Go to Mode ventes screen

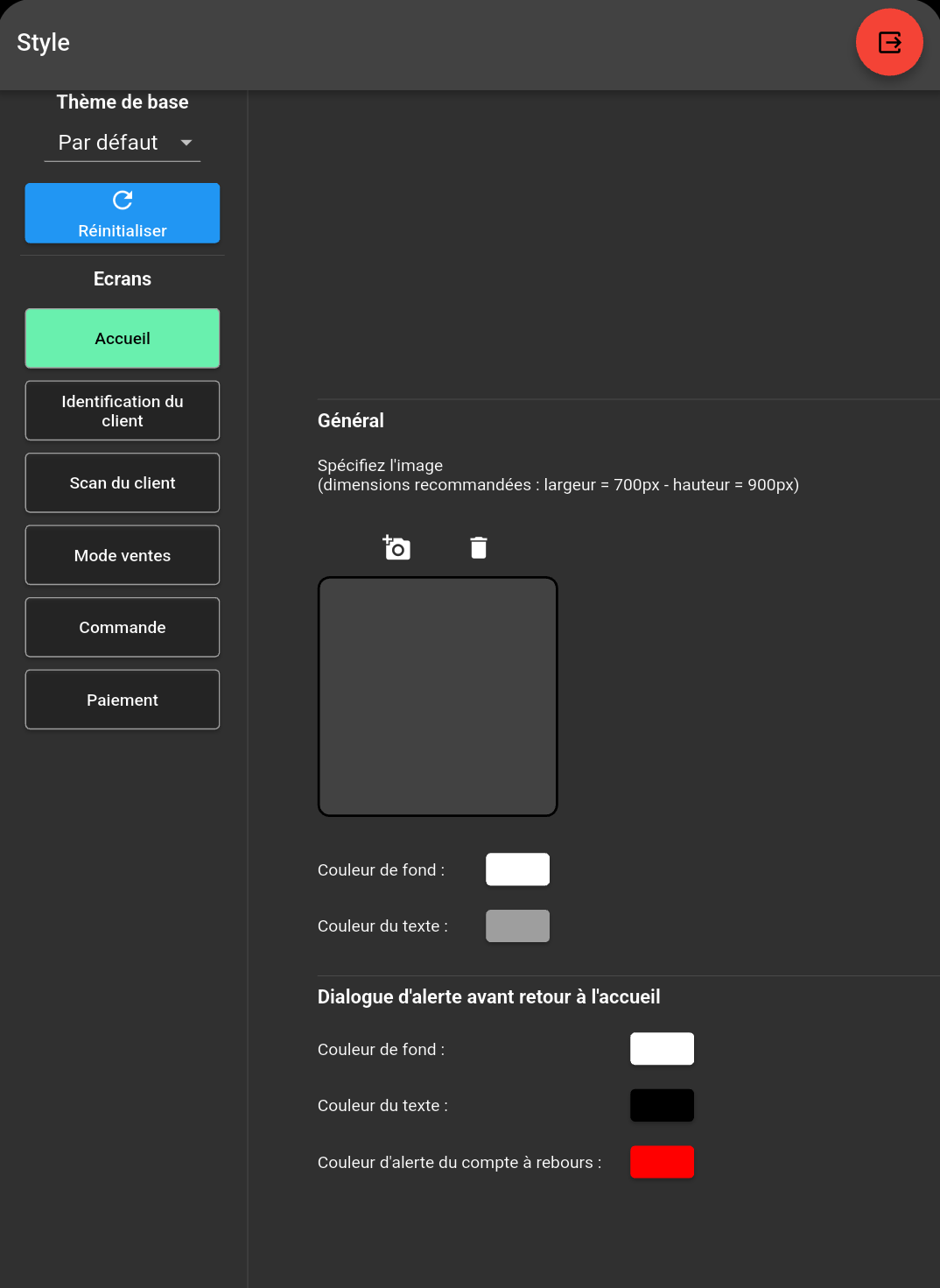[x=123, y=555]
